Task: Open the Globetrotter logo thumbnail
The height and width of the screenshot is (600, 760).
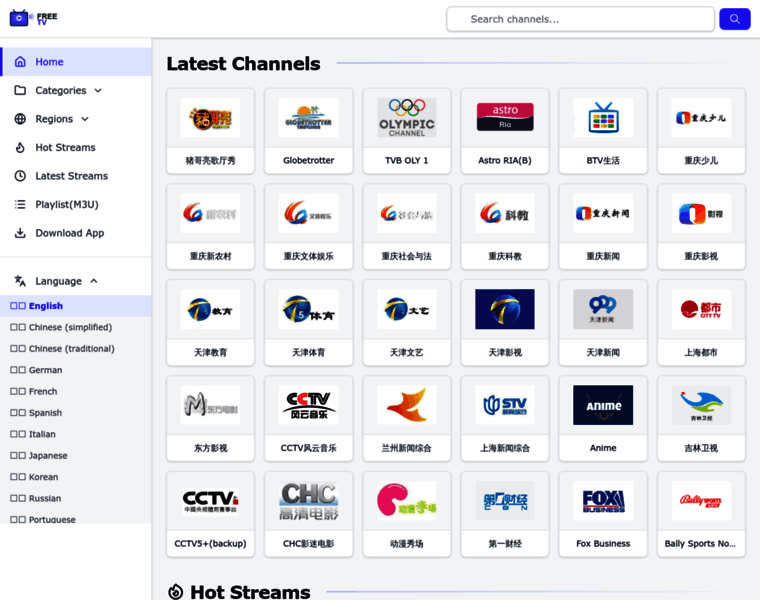Action: pyautogui.click(x=309, y=118)
